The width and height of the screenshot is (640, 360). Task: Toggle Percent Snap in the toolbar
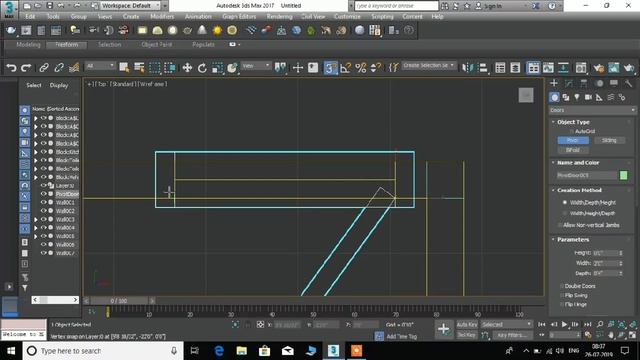coord(360,68)
